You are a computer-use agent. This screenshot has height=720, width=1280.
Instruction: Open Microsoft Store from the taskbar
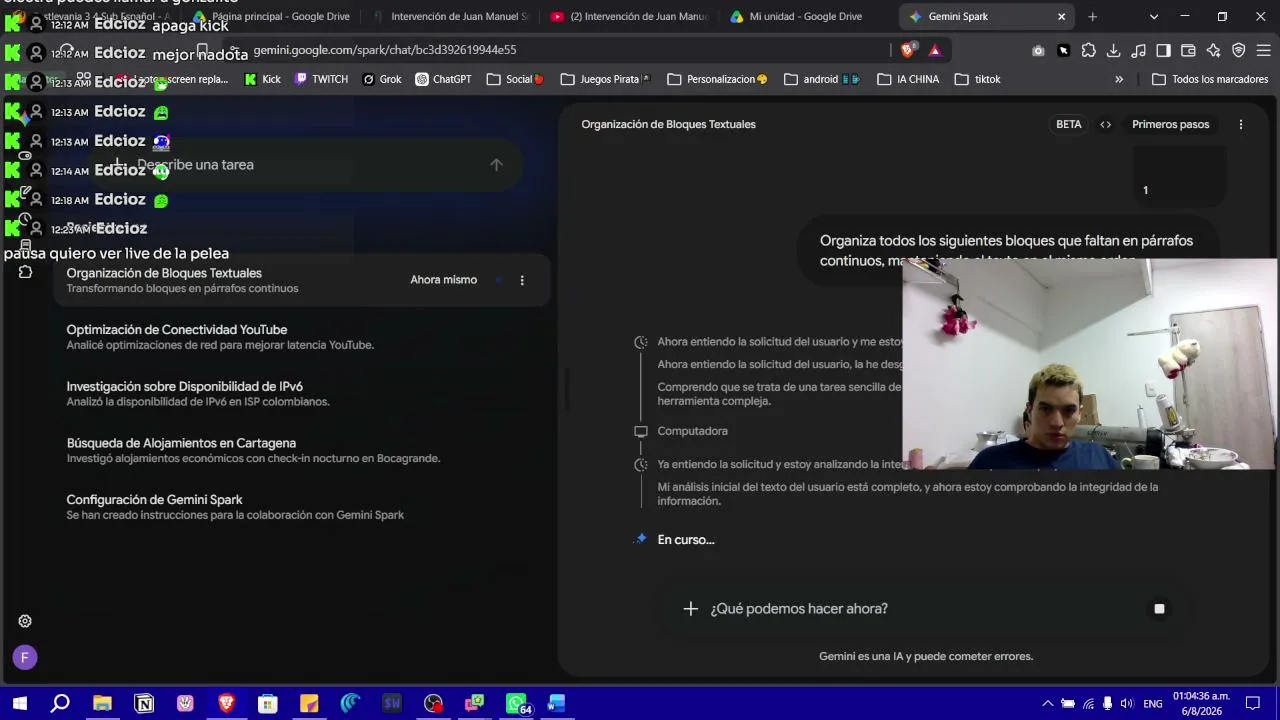[267, 704]
